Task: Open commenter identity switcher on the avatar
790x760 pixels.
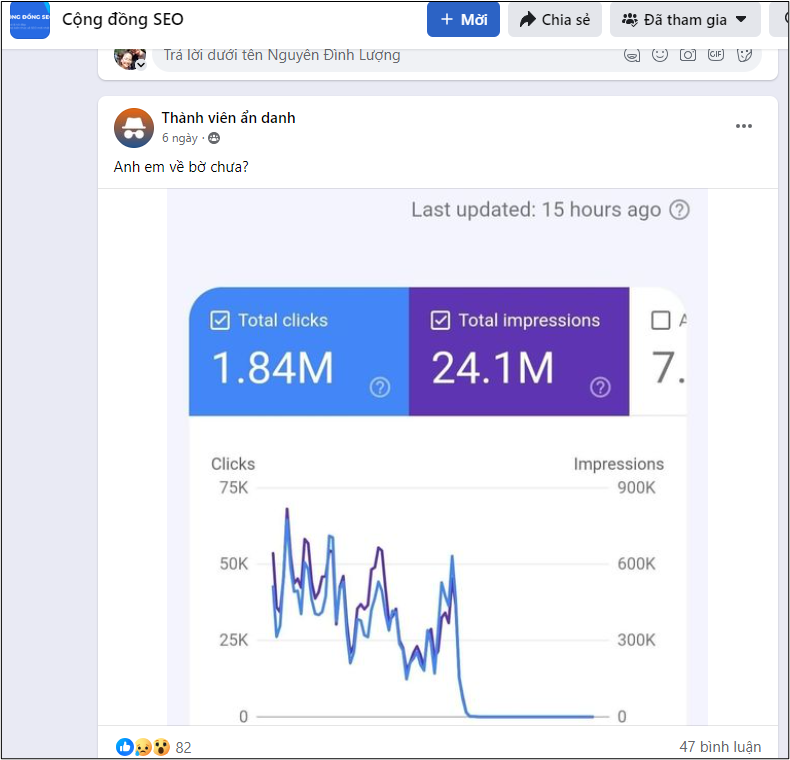Action: pos(141,64)
